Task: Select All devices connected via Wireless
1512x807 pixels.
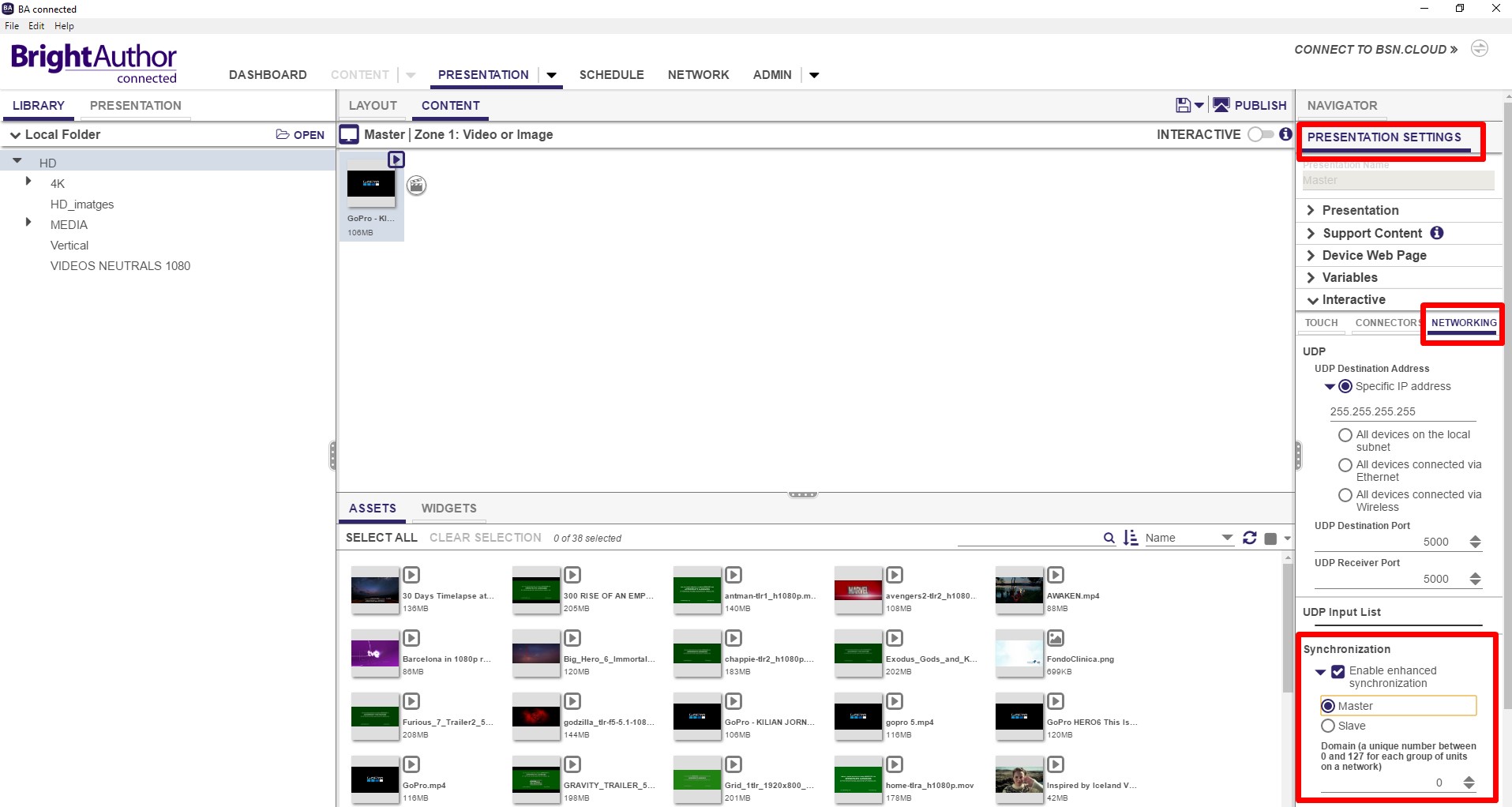Action: (x=1345, y=495)
